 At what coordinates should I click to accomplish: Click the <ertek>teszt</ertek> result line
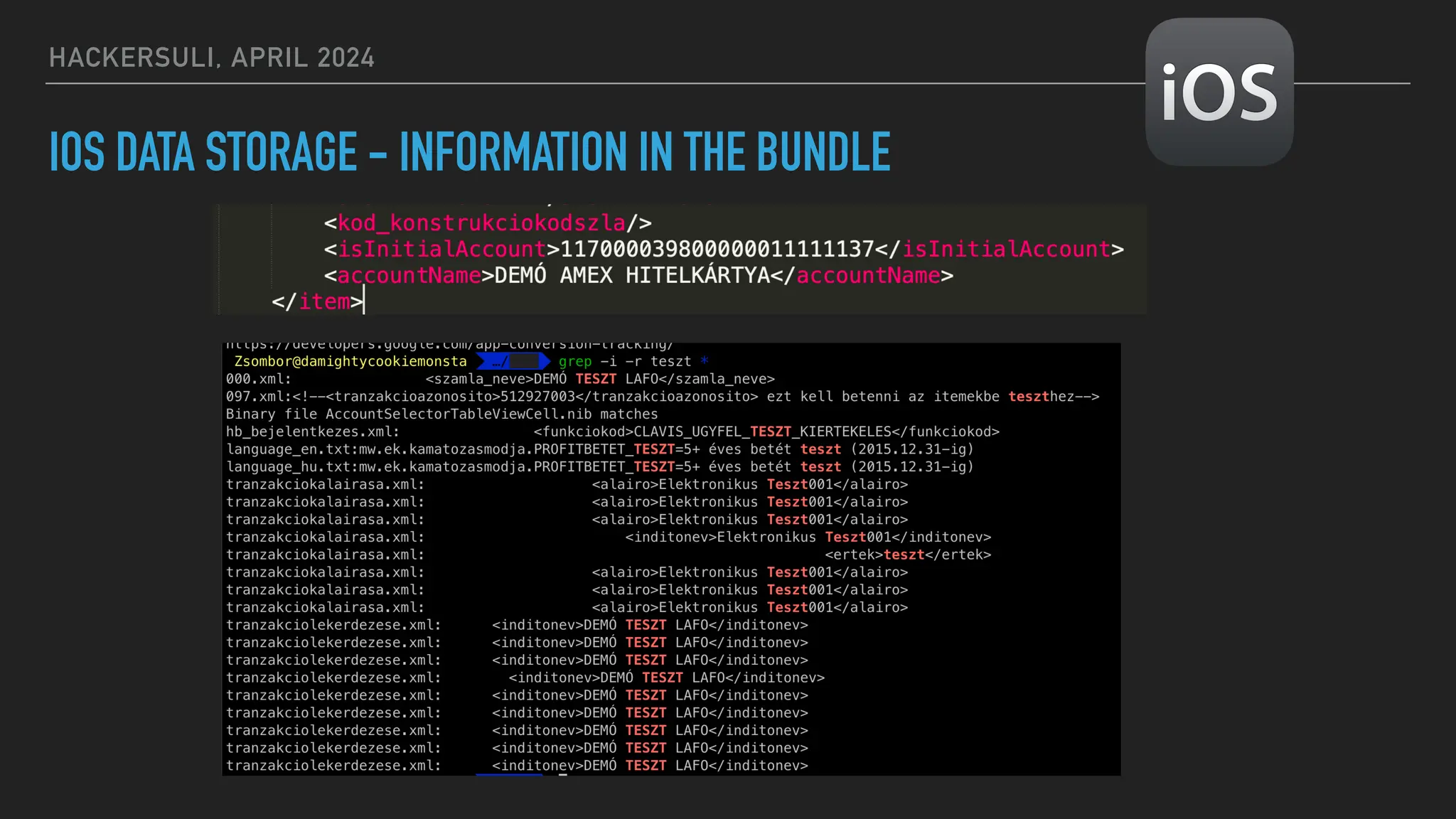tap(609, 555)
